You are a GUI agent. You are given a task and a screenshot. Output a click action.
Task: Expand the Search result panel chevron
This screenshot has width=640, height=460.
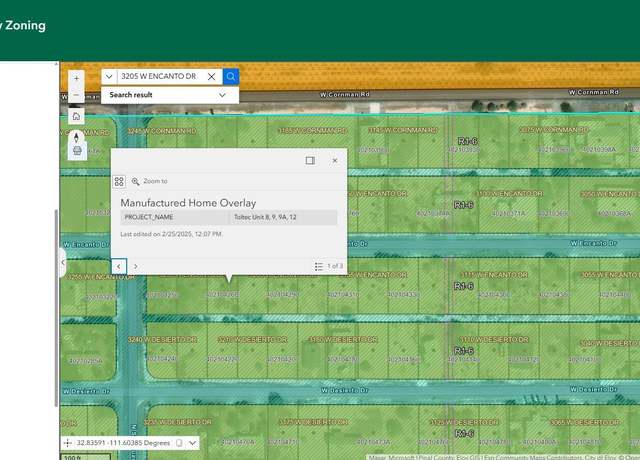point(222,95)
